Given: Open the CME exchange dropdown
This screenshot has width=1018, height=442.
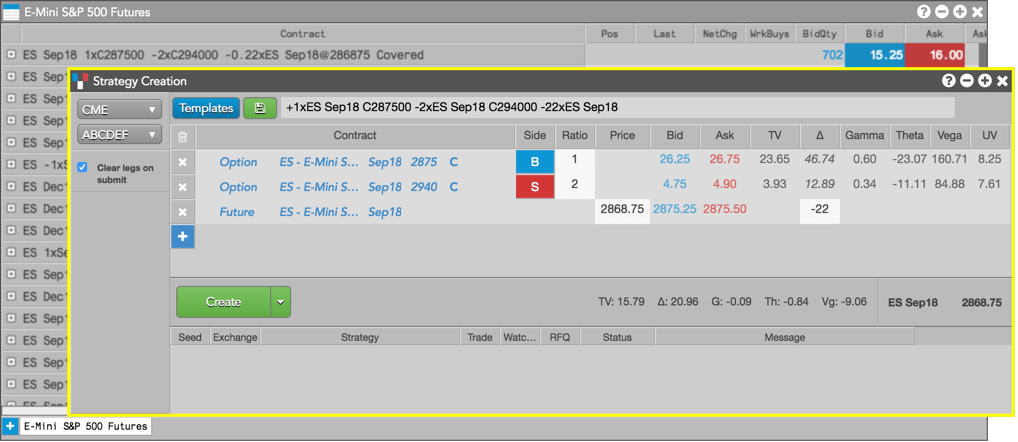Looking at the screenshot, I should point(119,110).
